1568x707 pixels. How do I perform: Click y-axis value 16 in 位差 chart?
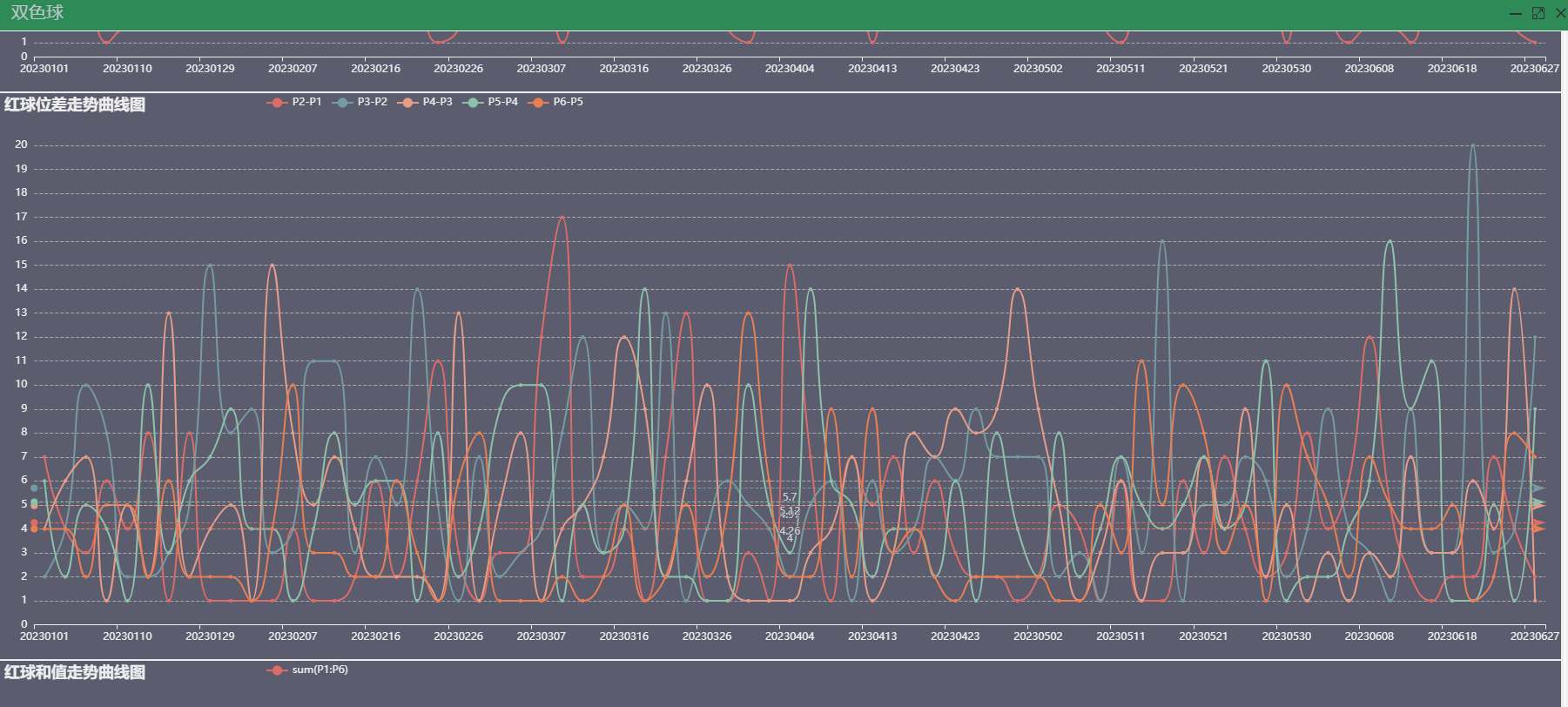[x=21, y=240]
